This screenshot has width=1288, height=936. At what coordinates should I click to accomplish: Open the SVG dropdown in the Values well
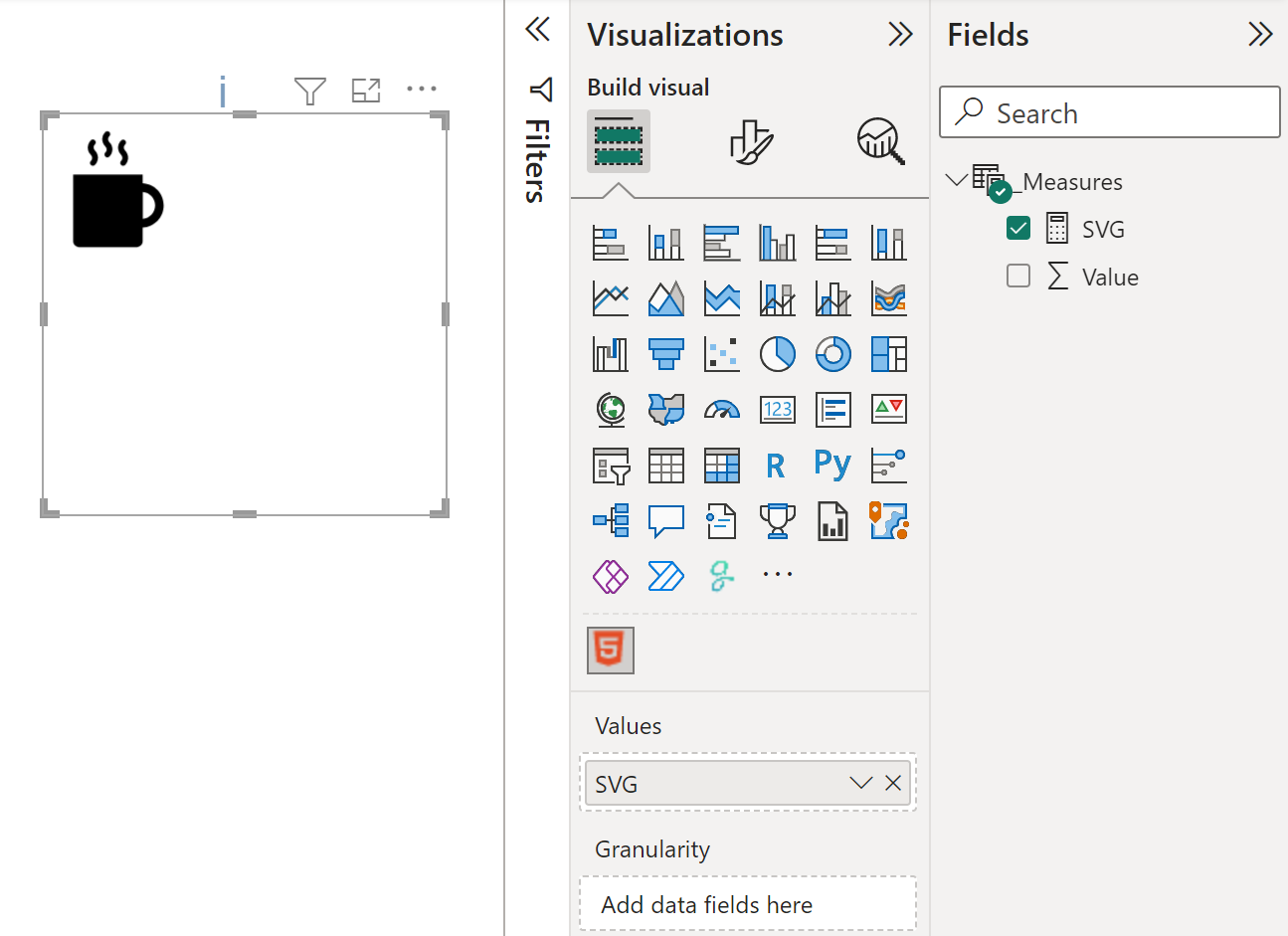pos(859,783)
